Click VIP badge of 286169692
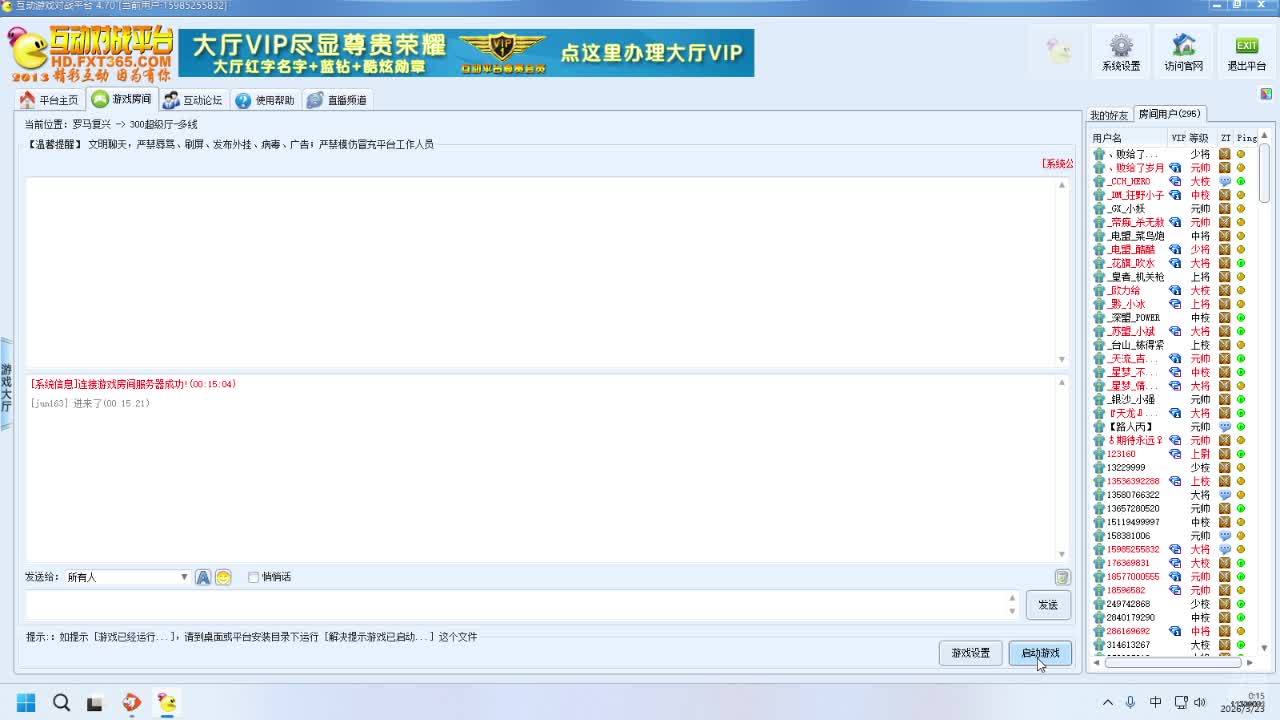 click(x=1175, y=631)
